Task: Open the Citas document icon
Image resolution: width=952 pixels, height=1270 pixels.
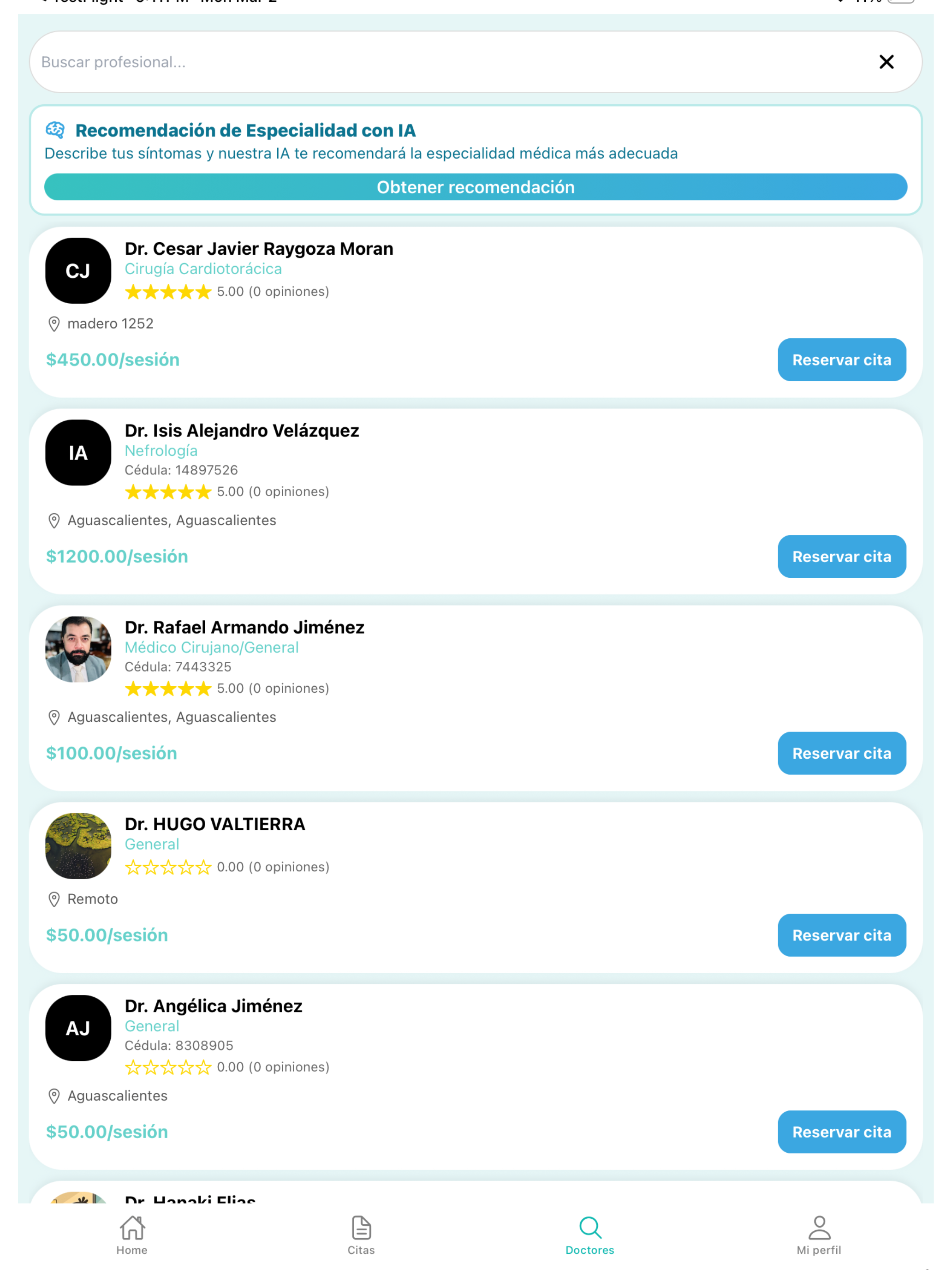Action: (x=361, y=1228)
